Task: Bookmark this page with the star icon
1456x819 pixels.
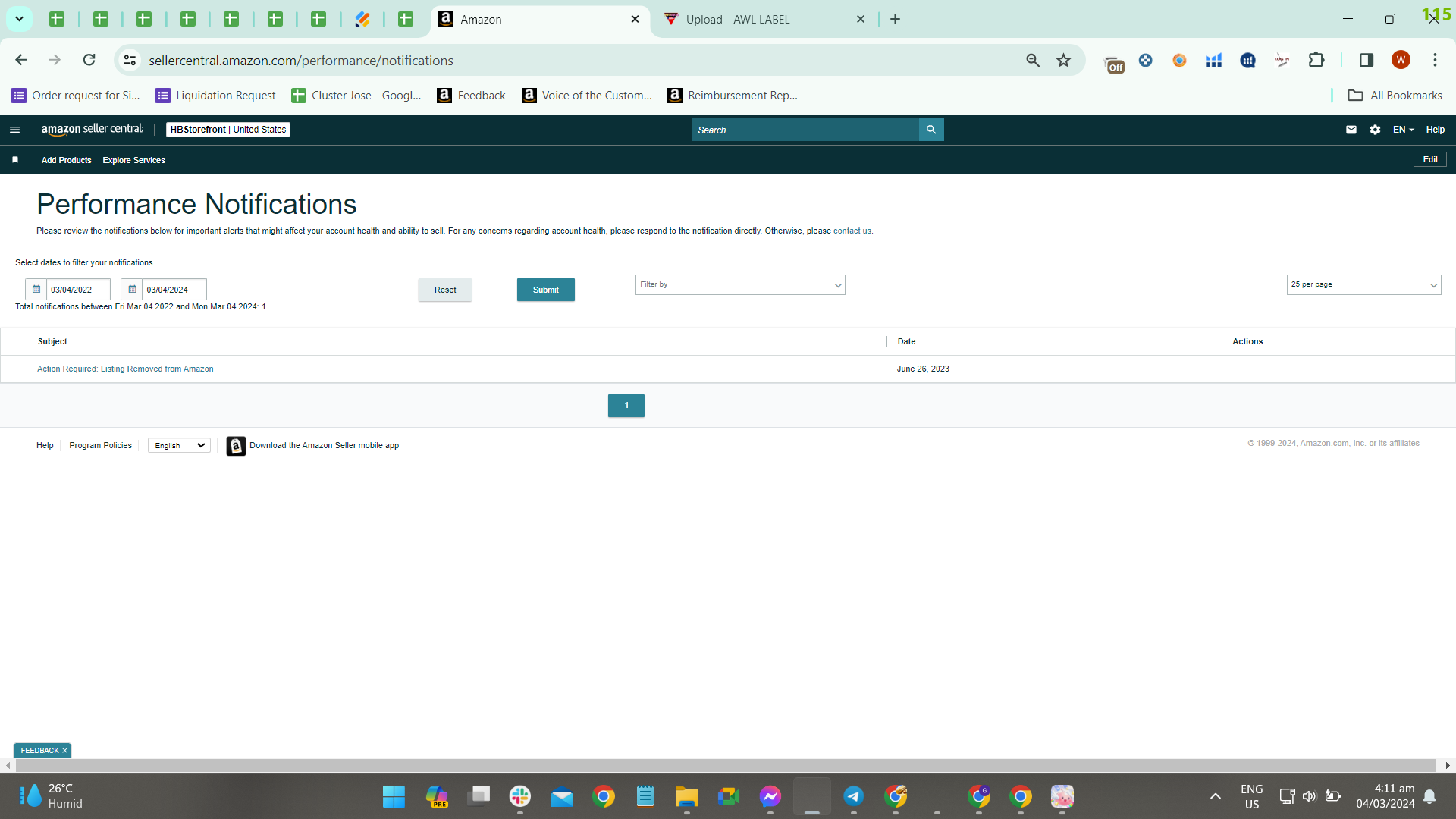Action: click(x=1064, y=60)
